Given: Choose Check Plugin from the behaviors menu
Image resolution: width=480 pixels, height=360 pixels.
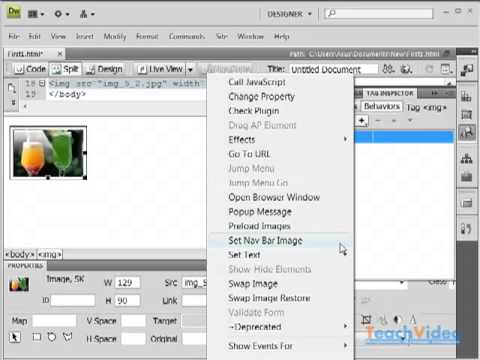Looking at the screenshot, I should (x=254, y=111).
